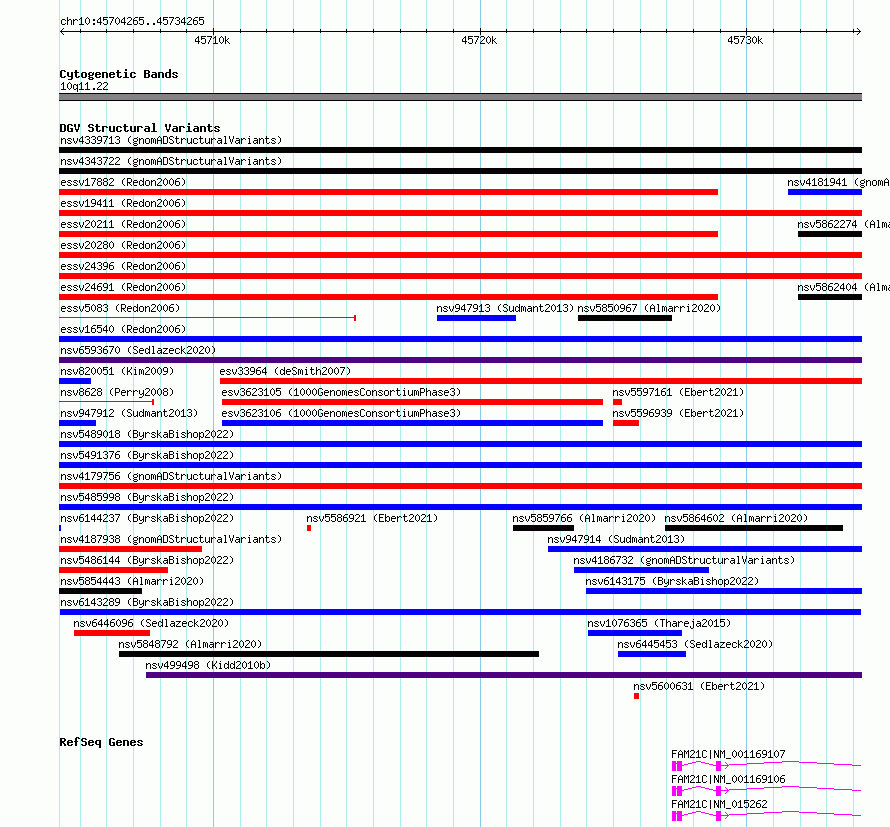
Task: Click nsv1076365 (Thareja2015) label
Action: tap(660, 623)
